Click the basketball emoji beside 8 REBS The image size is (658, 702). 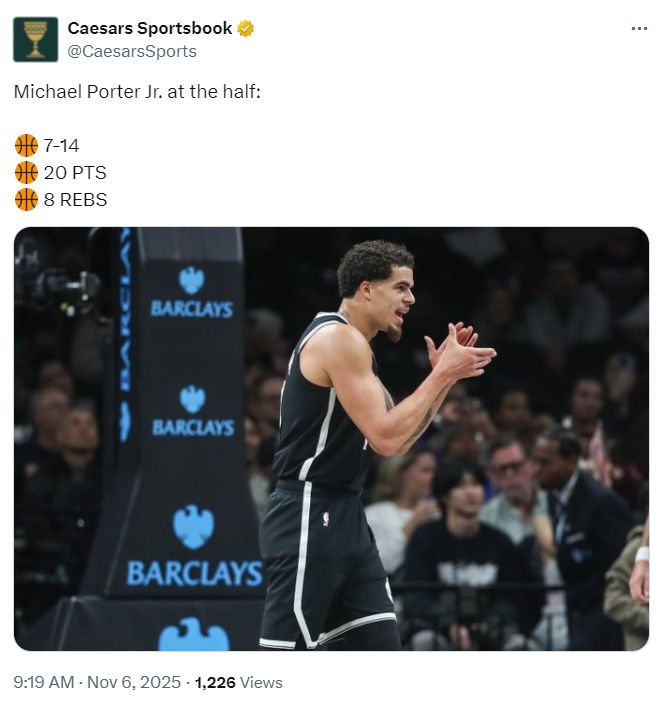click(26, 199)
